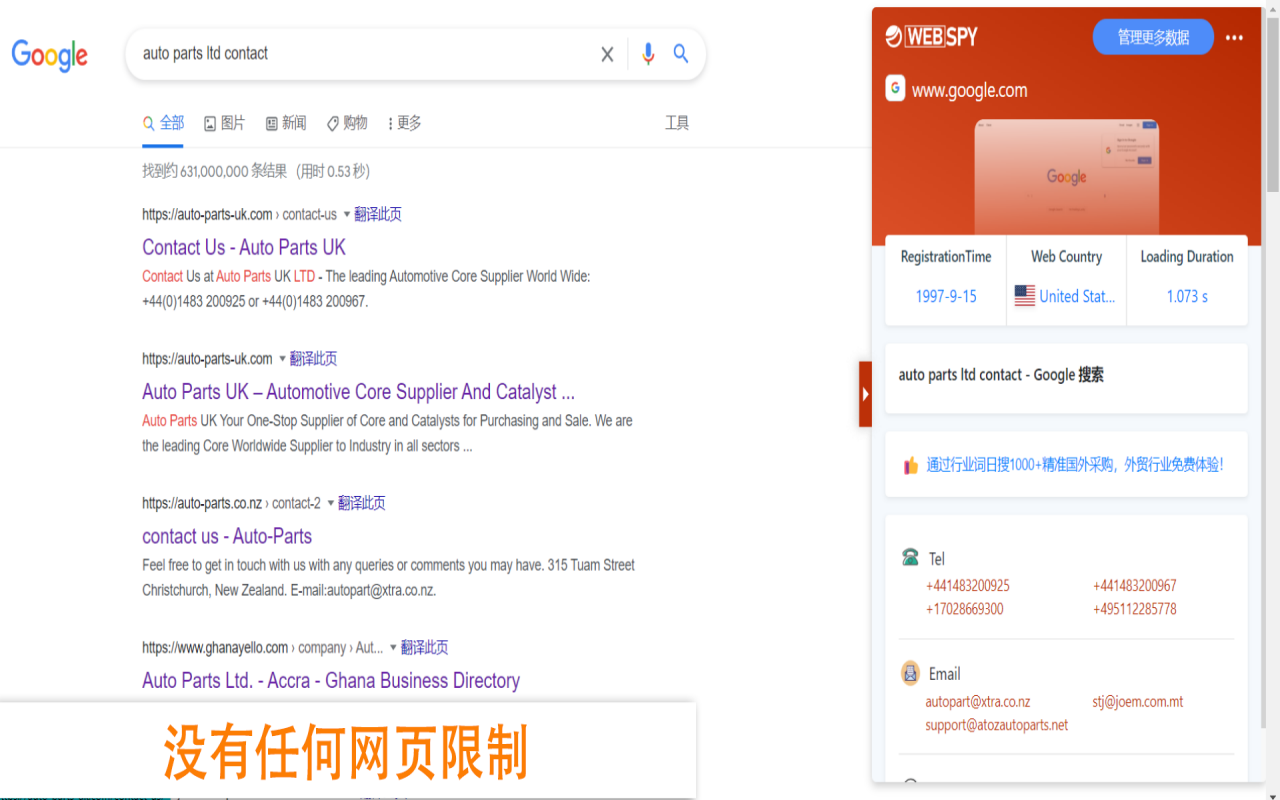Click email support@atozautoparts.net
Screen dimensions: 1280x800
coord(997,725)
